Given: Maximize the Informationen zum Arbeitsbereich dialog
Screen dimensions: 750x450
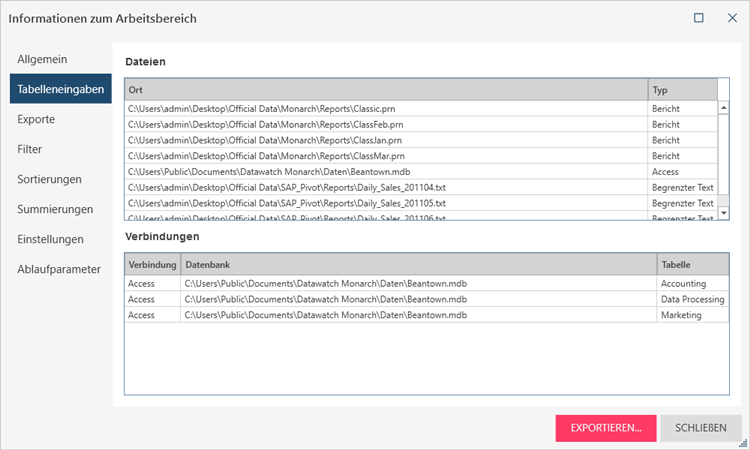Looking at the screenshot, I should [699, 18].
